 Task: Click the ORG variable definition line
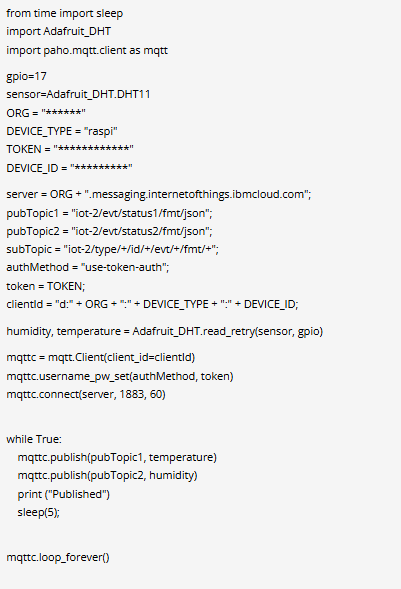click(46, 113)
